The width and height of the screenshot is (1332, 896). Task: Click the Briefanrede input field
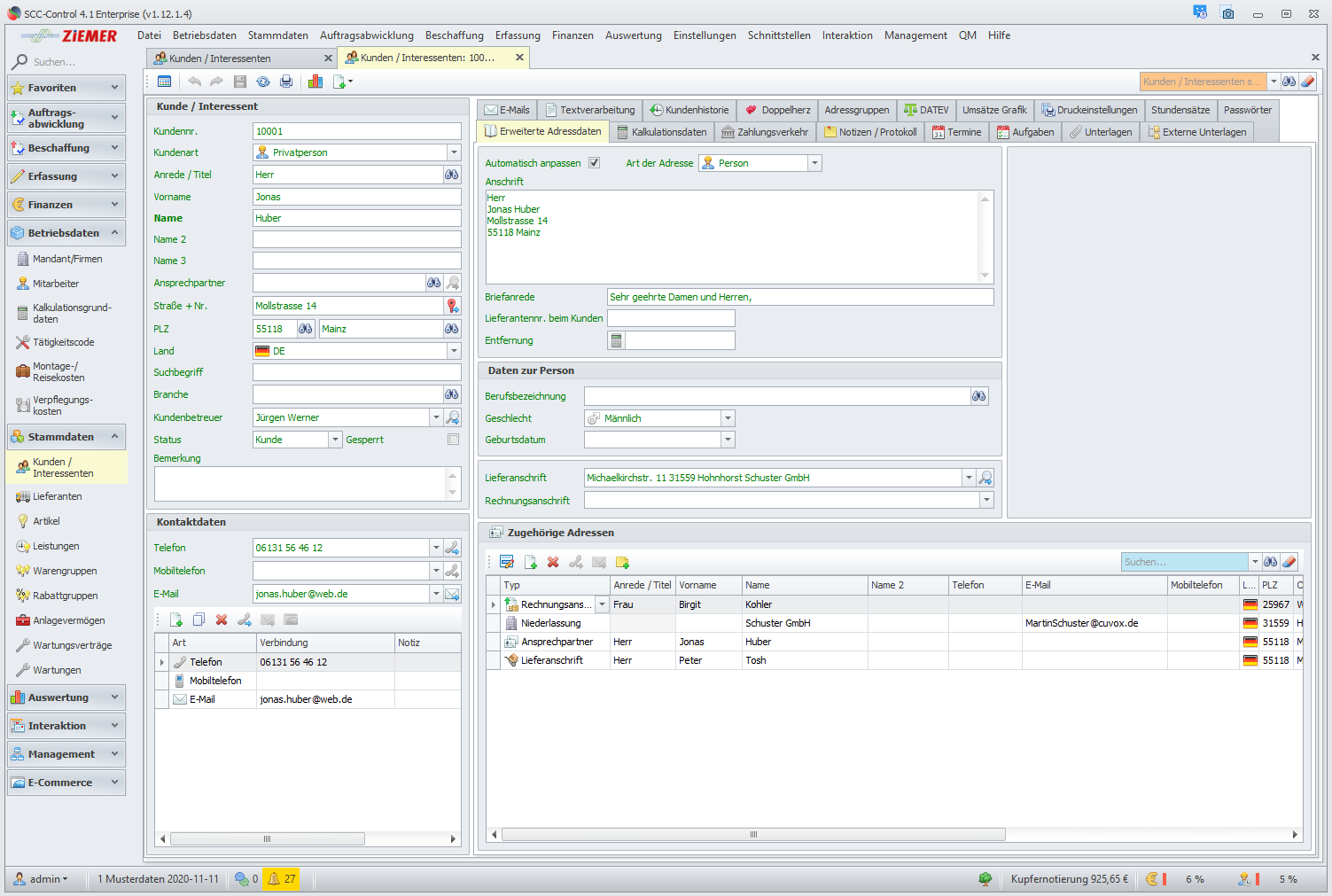pyautogui.click(x=799, y=297)
